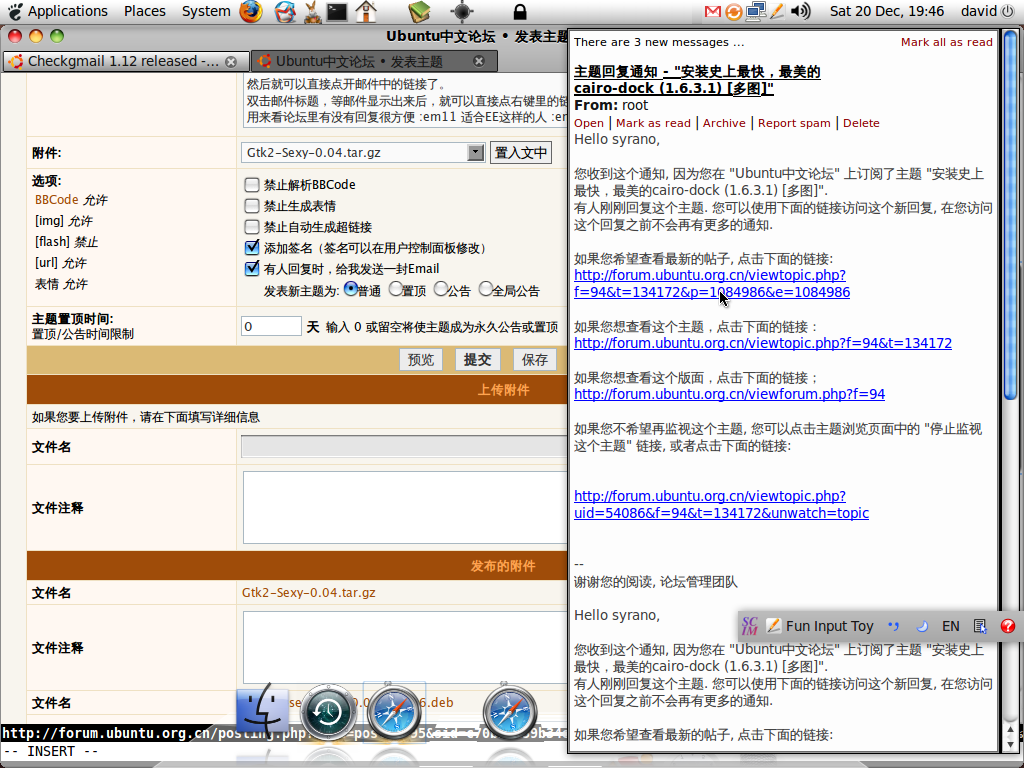Click EN language selector on SCIM toolbar
This screenshot has height=768, width=1024.
[x=950, y=626]
